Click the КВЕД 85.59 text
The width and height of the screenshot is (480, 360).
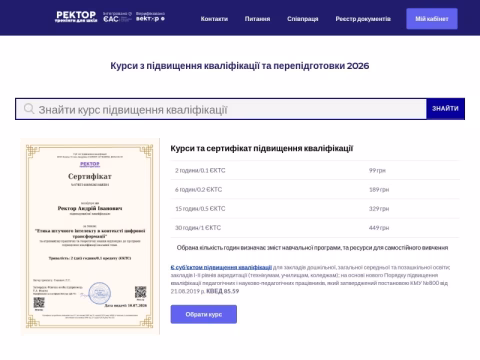[x=222, y=291]
